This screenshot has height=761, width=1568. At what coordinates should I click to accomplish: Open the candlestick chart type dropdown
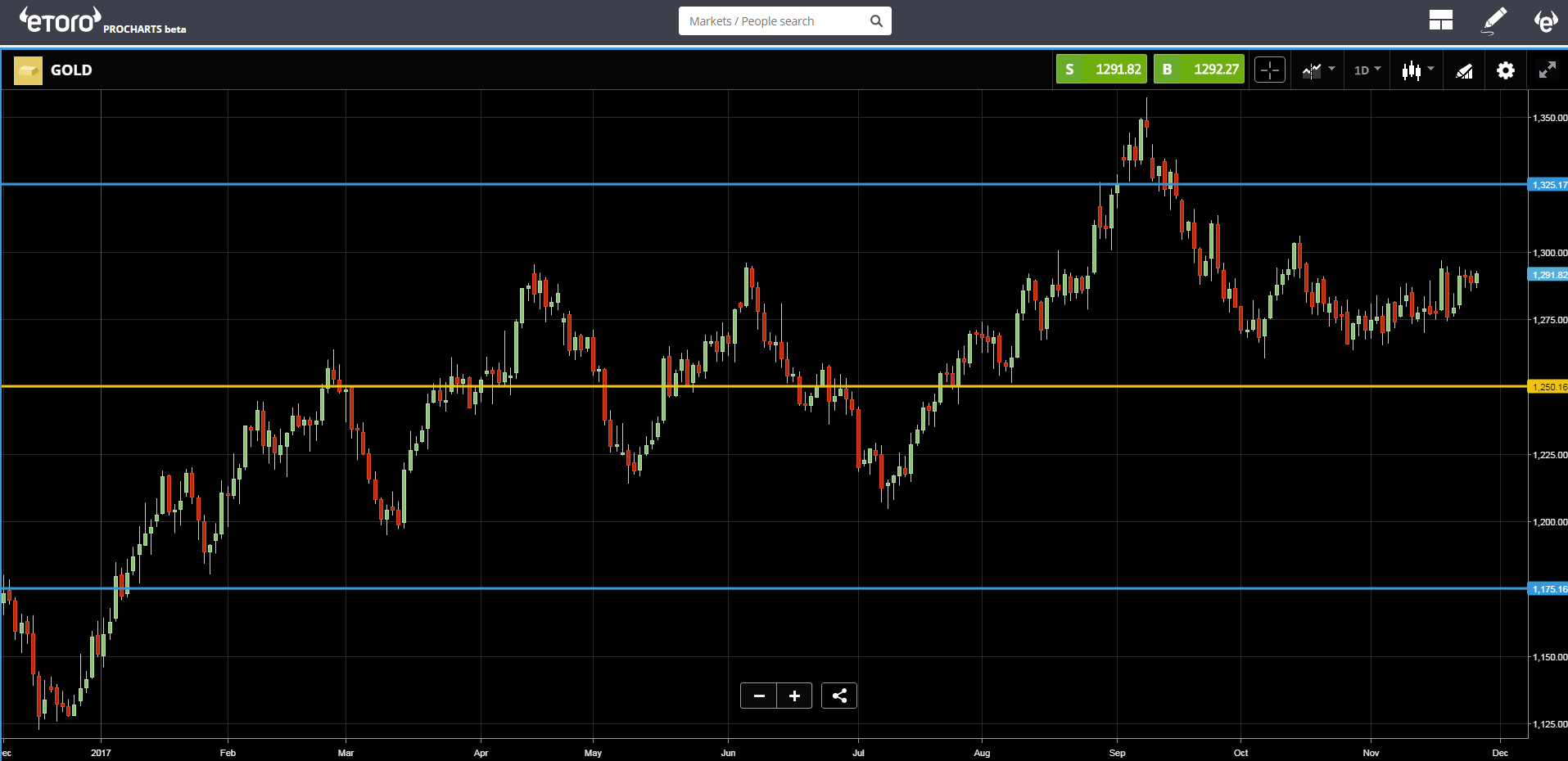coord(1417,70)
